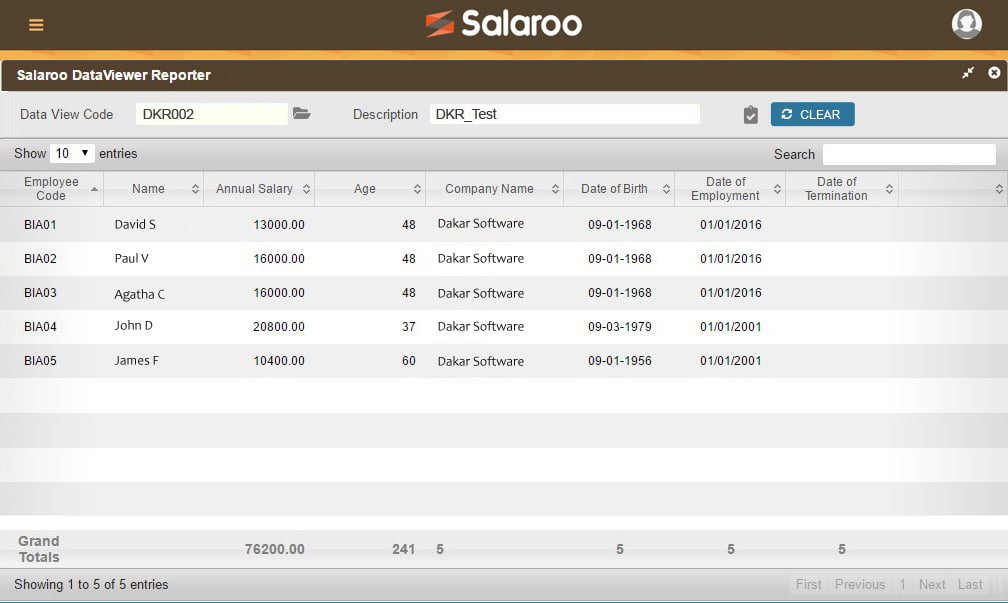
Task: Click age 37 in John D row
Action: [x=409, y=327]
